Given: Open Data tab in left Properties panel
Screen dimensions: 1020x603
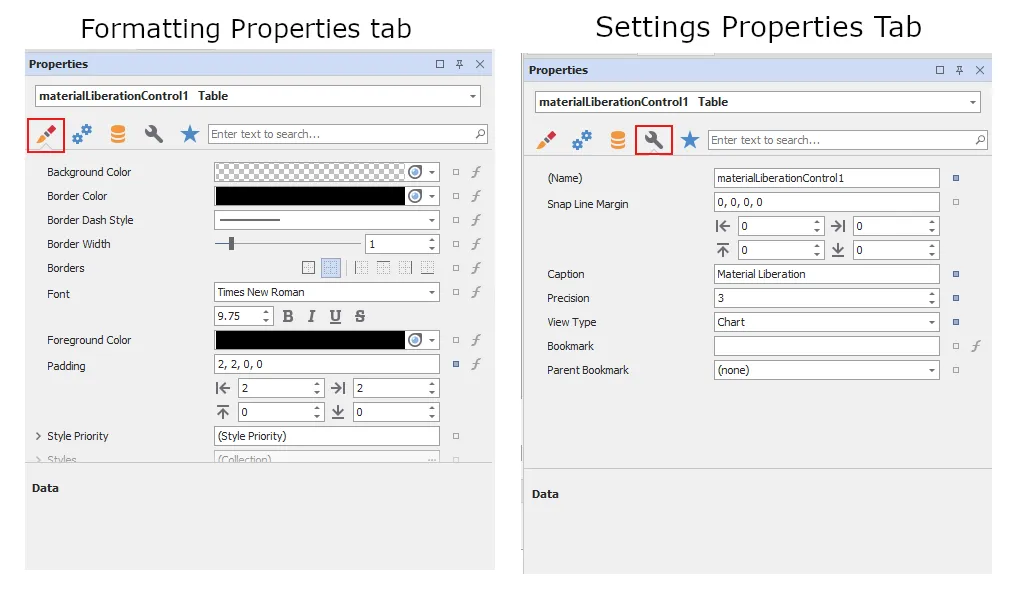Looking at the screenshot, I should coord(118,134).
